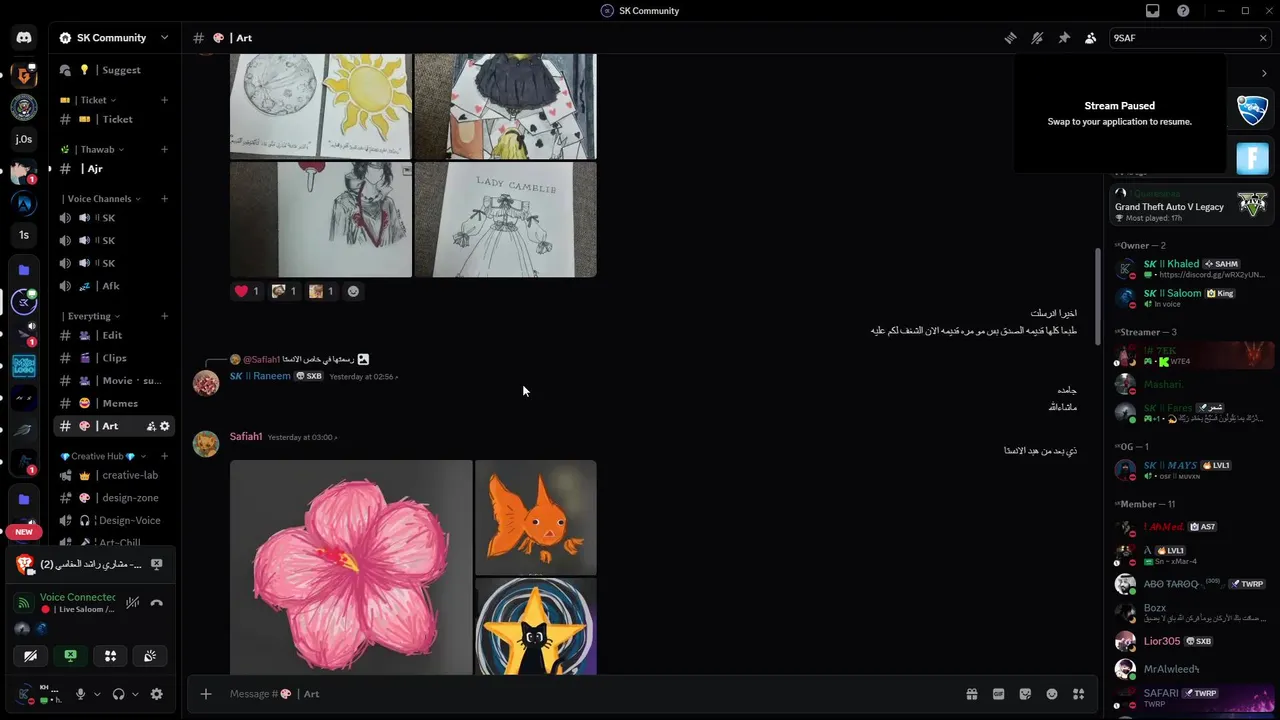
Task: Toggle the heart reaction on post
Action: (x=247, y=291)
